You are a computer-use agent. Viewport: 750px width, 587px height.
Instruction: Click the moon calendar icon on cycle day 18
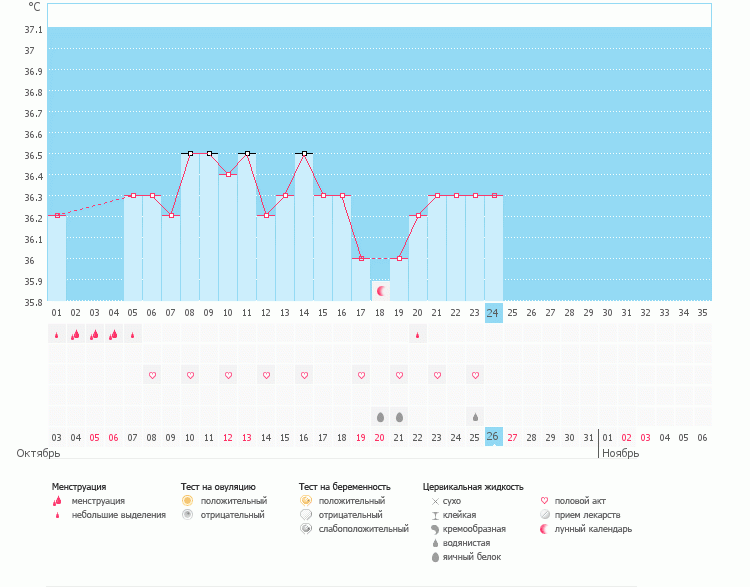point(380,290)
